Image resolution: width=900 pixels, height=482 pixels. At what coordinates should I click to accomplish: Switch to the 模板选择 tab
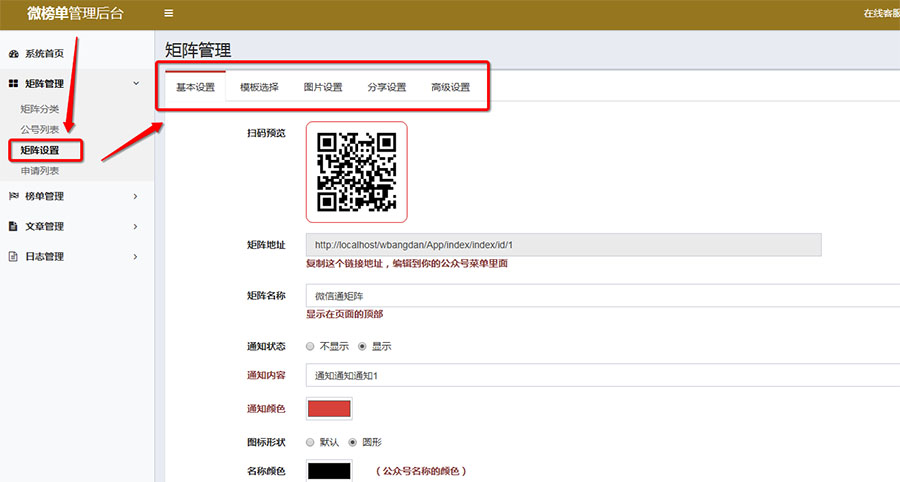259,87
